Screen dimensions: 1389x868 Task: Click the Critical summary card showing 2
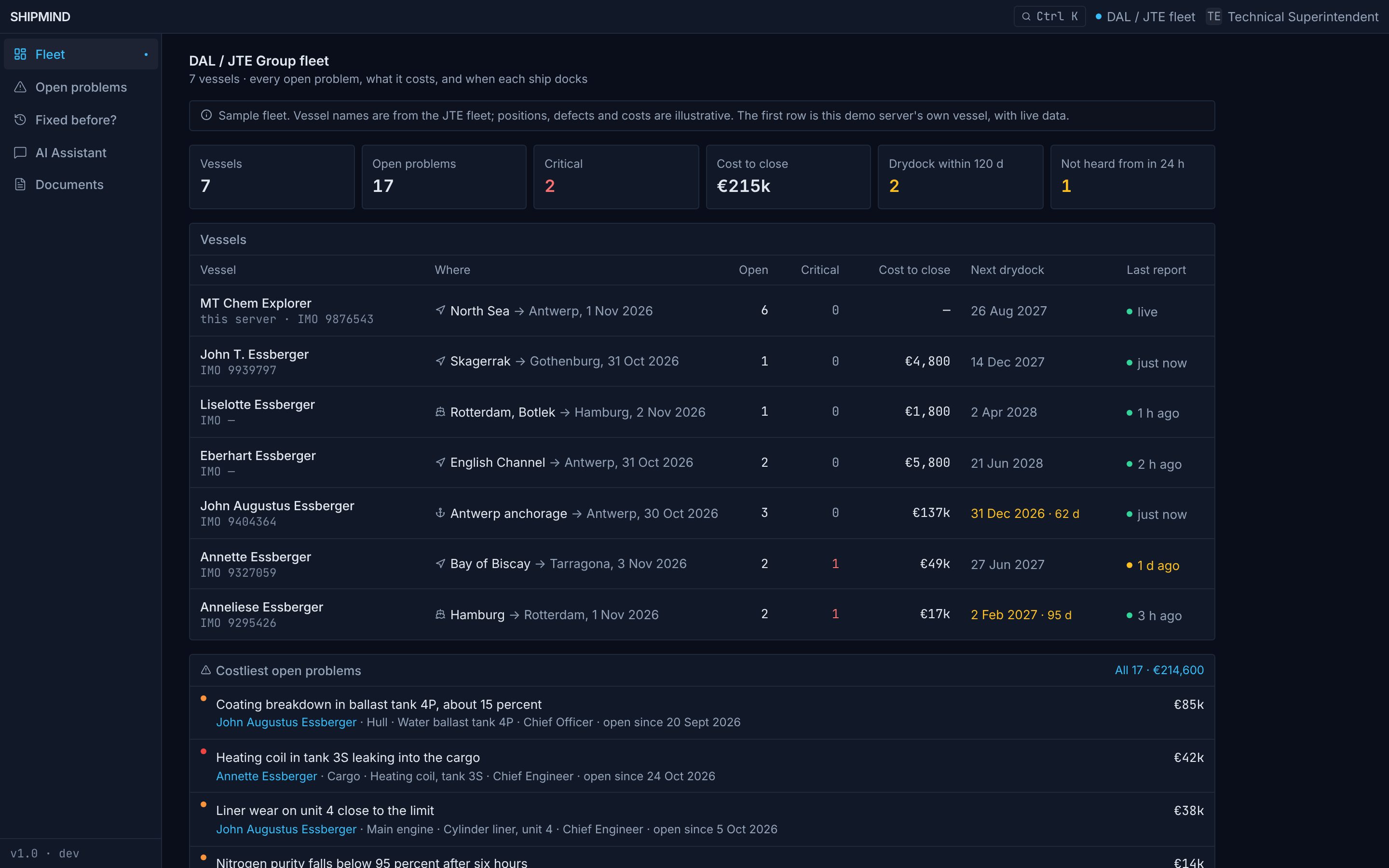616,177
